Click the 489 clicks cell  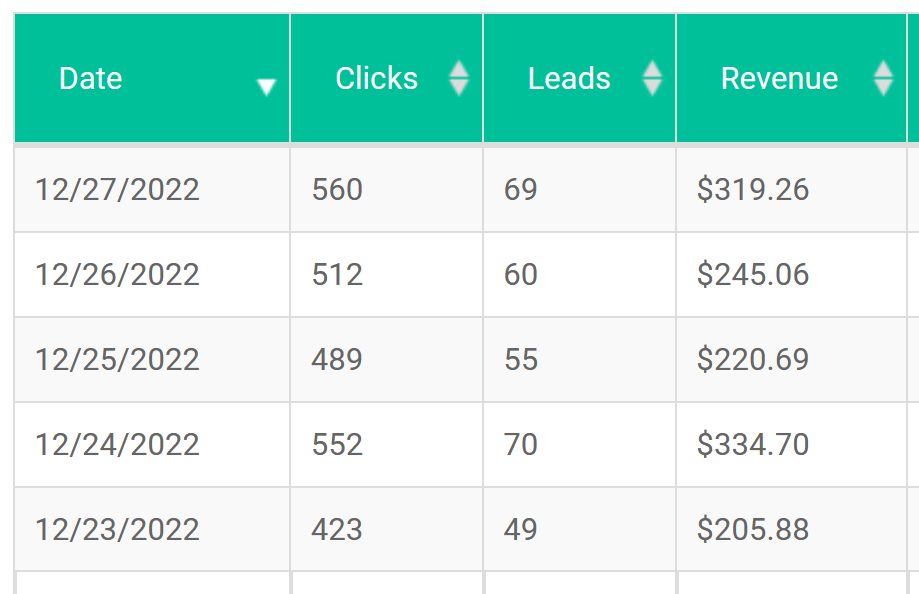click(x=337, y=359)
